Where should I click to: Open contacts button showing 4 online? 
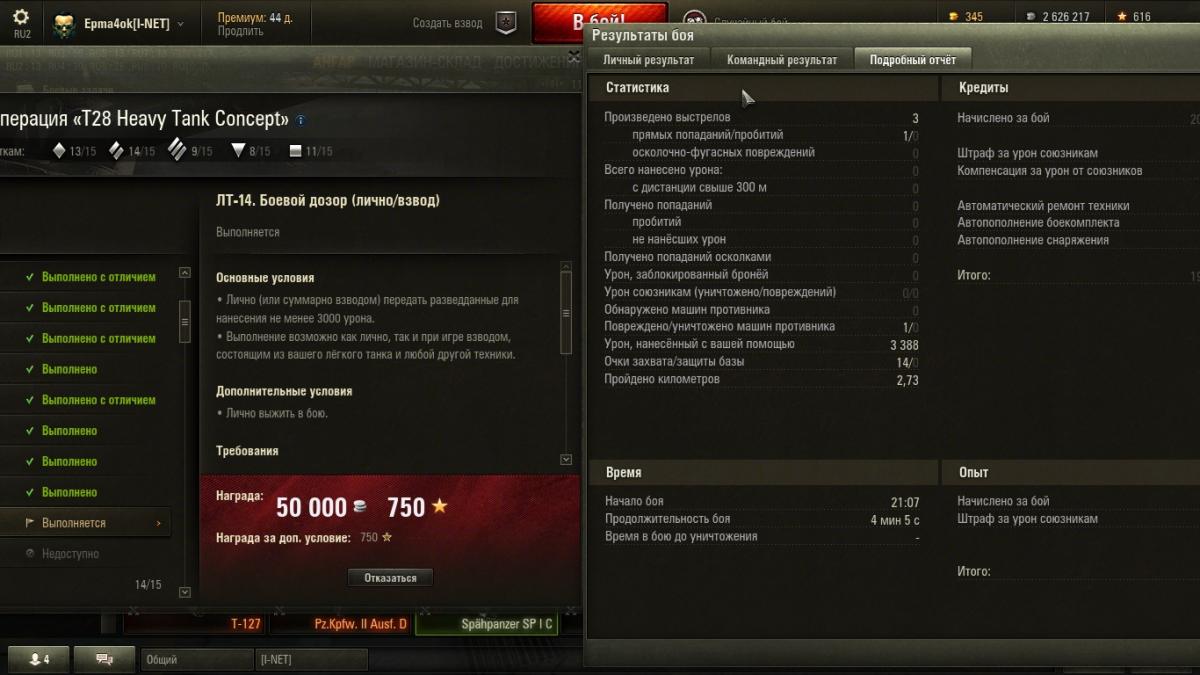(38, 659)
